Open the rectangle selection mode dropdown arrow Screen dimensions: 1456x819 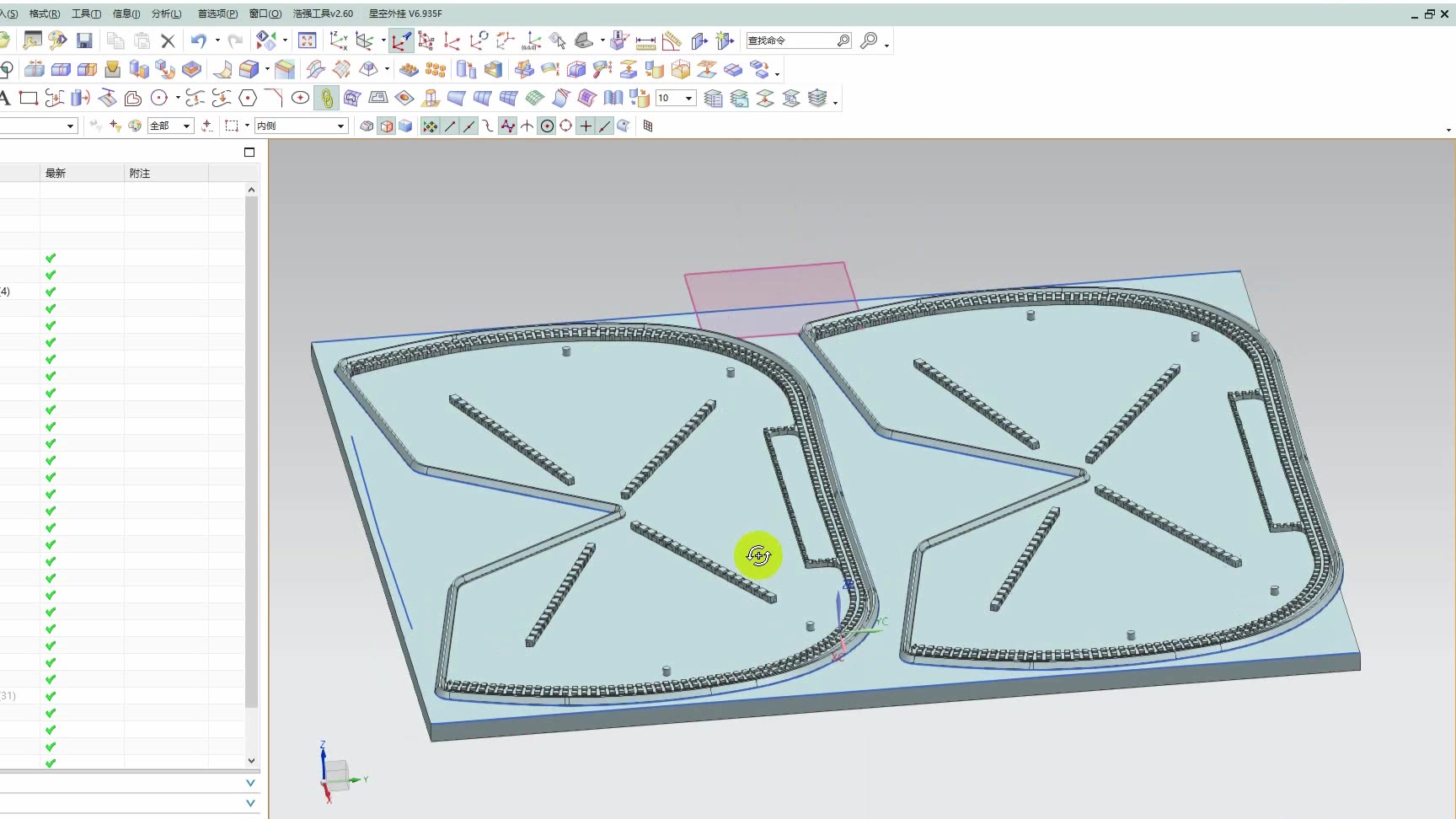coord(247,126)
